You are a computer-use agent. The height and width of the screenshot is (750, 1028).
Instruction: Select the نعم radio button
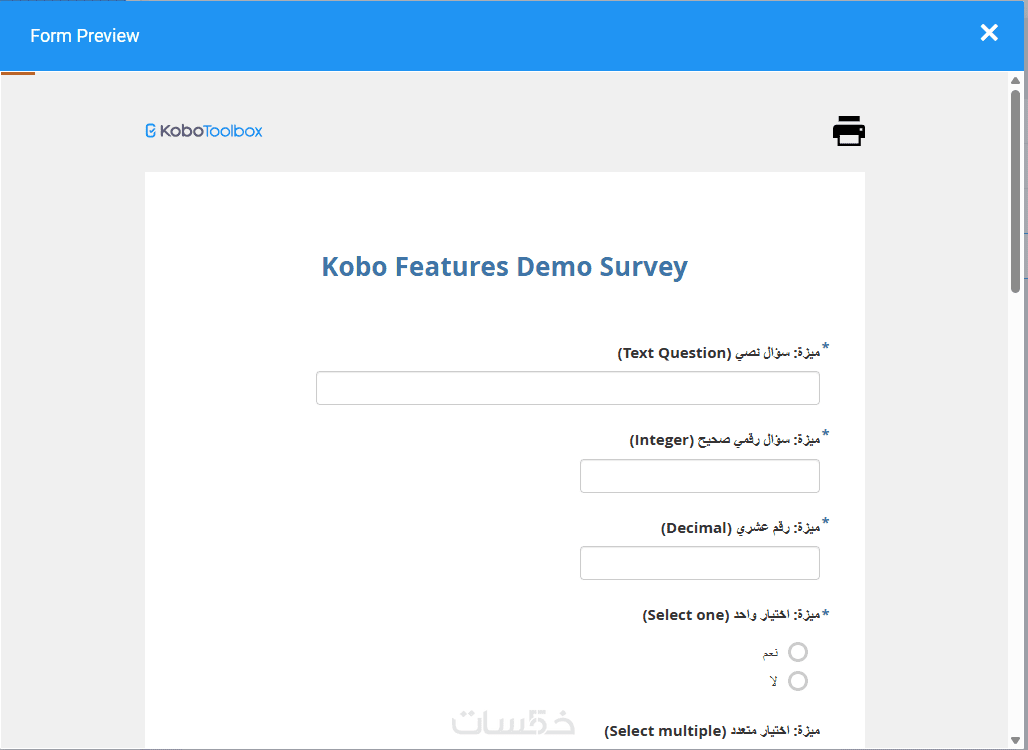tap(797, 652)
